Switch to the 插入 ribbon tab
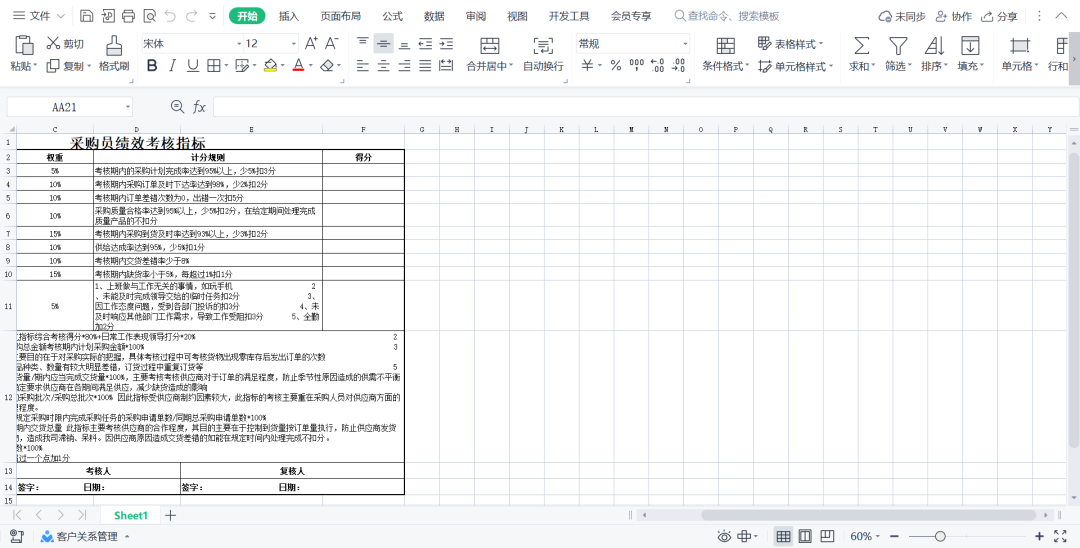Image resolution: width=1080 pixels, height=548 pixels. point(289,16)
